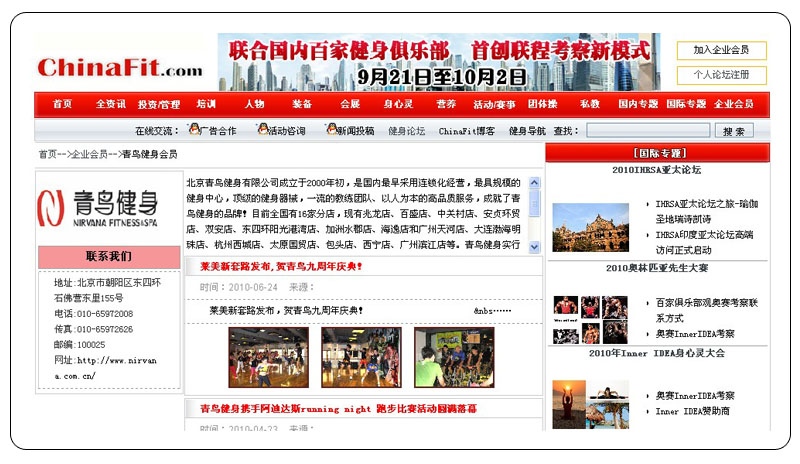Open the 团体操 nav item
Image resolution: width=800 pixels, height=464 pixels.
click(x=542, y=104)
